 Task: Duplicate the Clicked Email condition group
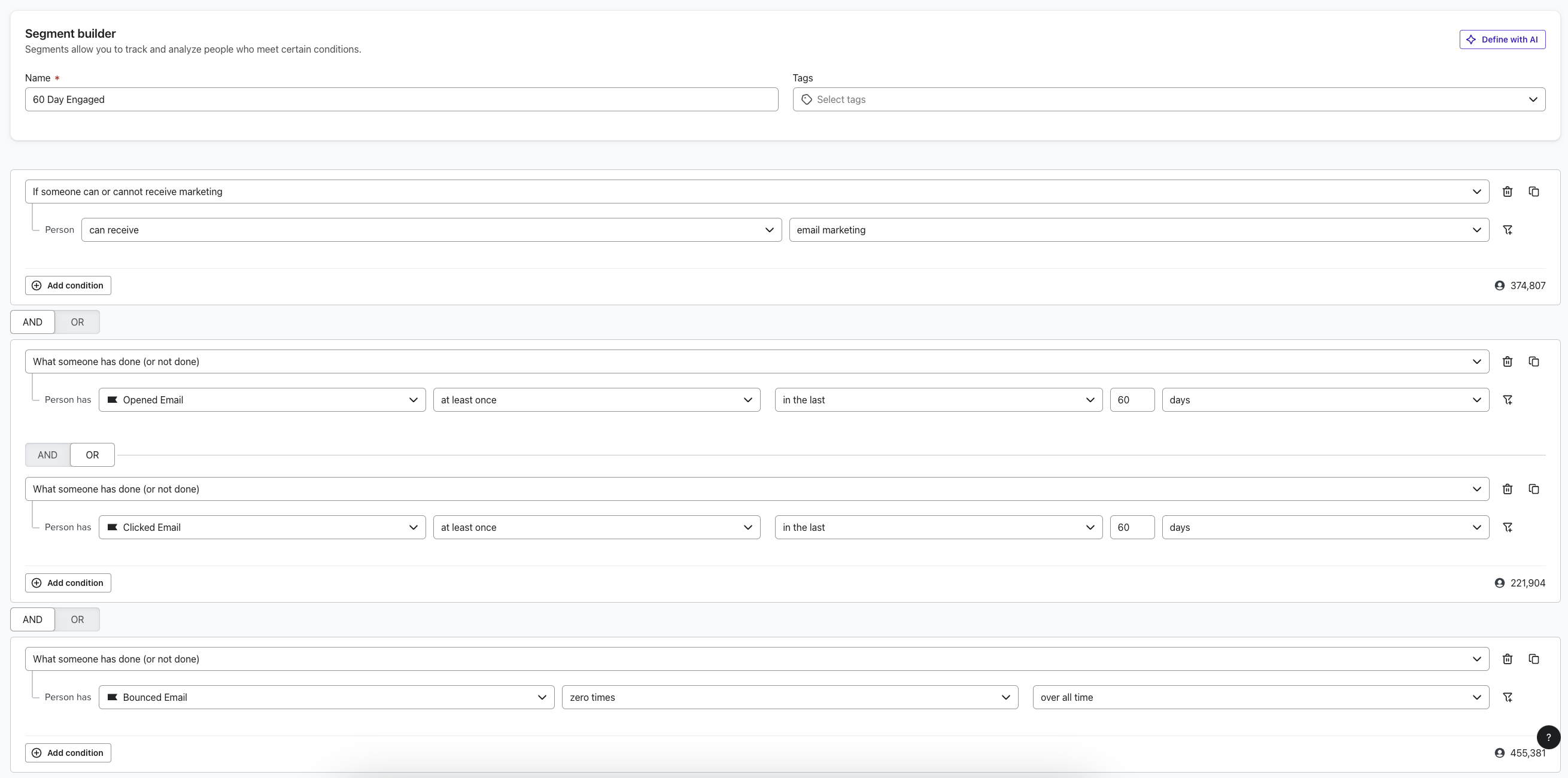(x=1534, y=489)
